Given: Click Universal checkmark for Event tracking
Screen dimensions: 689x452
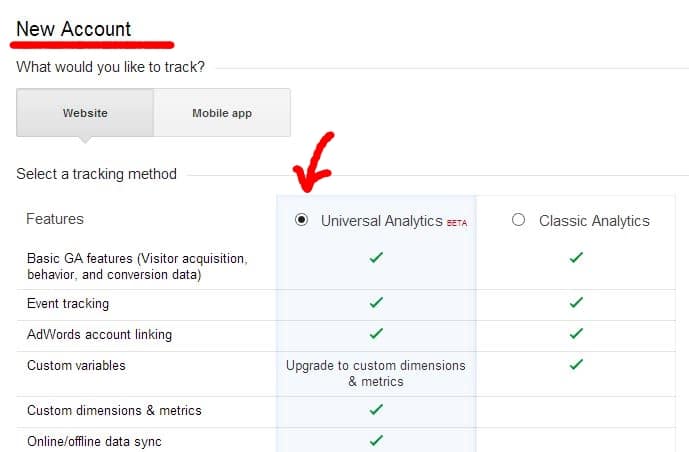Looking at the screenshot, I should click(x=376, y=302).
